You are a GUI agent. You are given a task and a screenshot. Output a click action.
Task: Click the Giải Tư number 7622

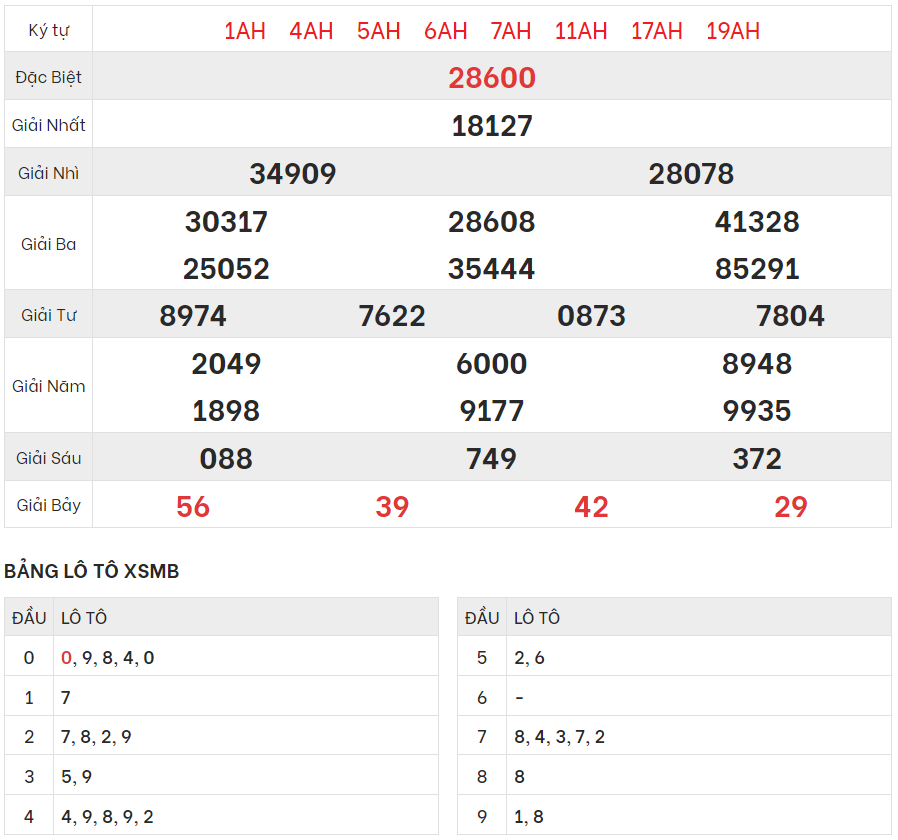[392, 316]
